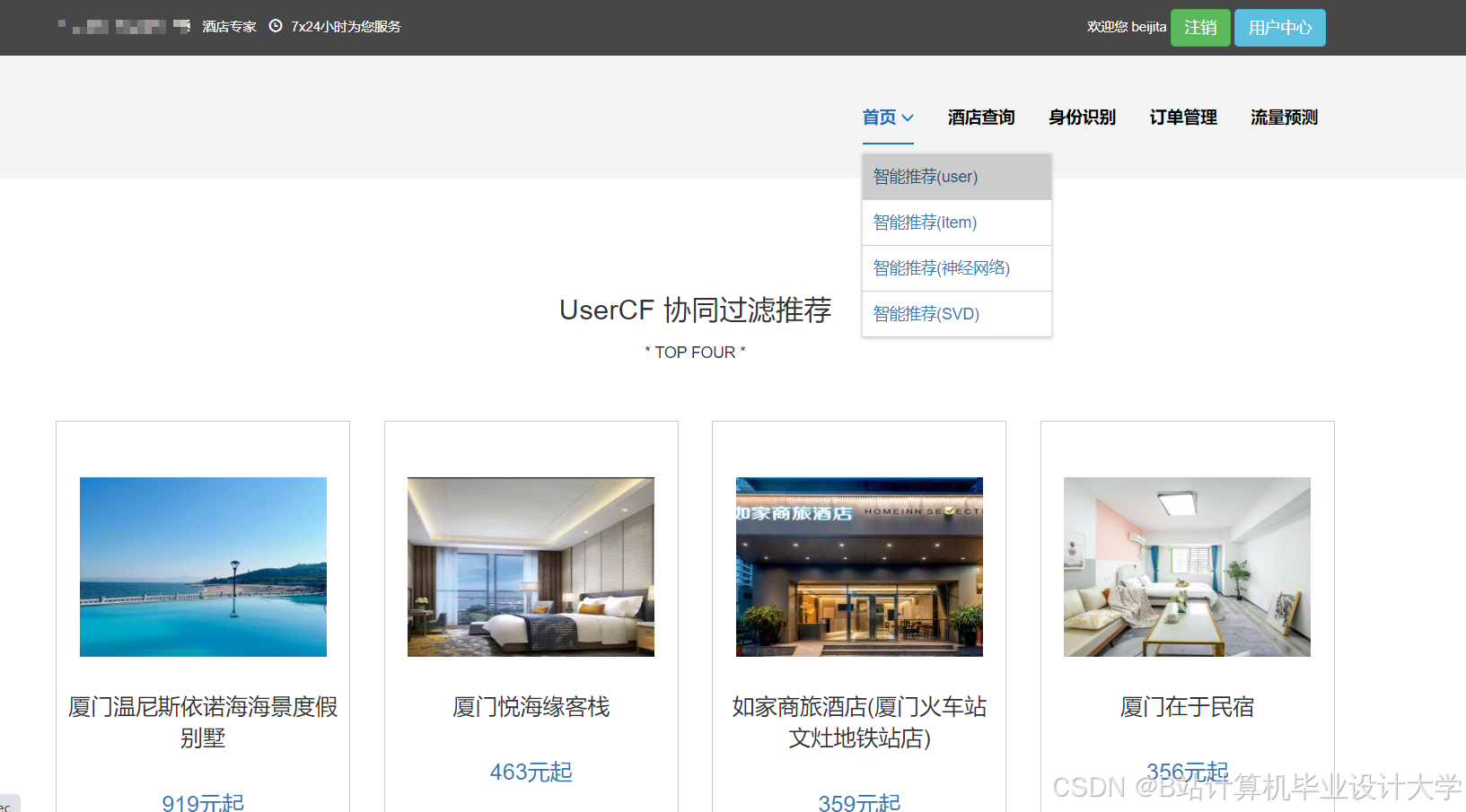The width and height of the screenshot is (1466, 812).
Task: Select 智能推荐(user) from the menu
Action: [925, 176]
